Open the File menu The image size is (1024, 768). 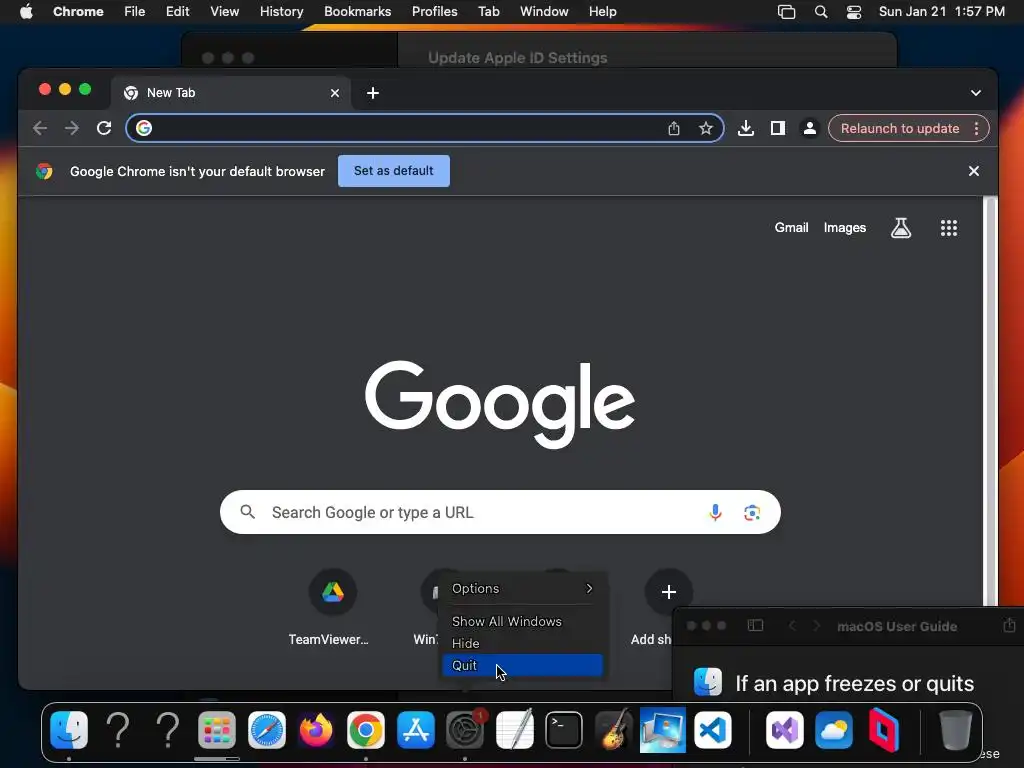pos(135,12)
